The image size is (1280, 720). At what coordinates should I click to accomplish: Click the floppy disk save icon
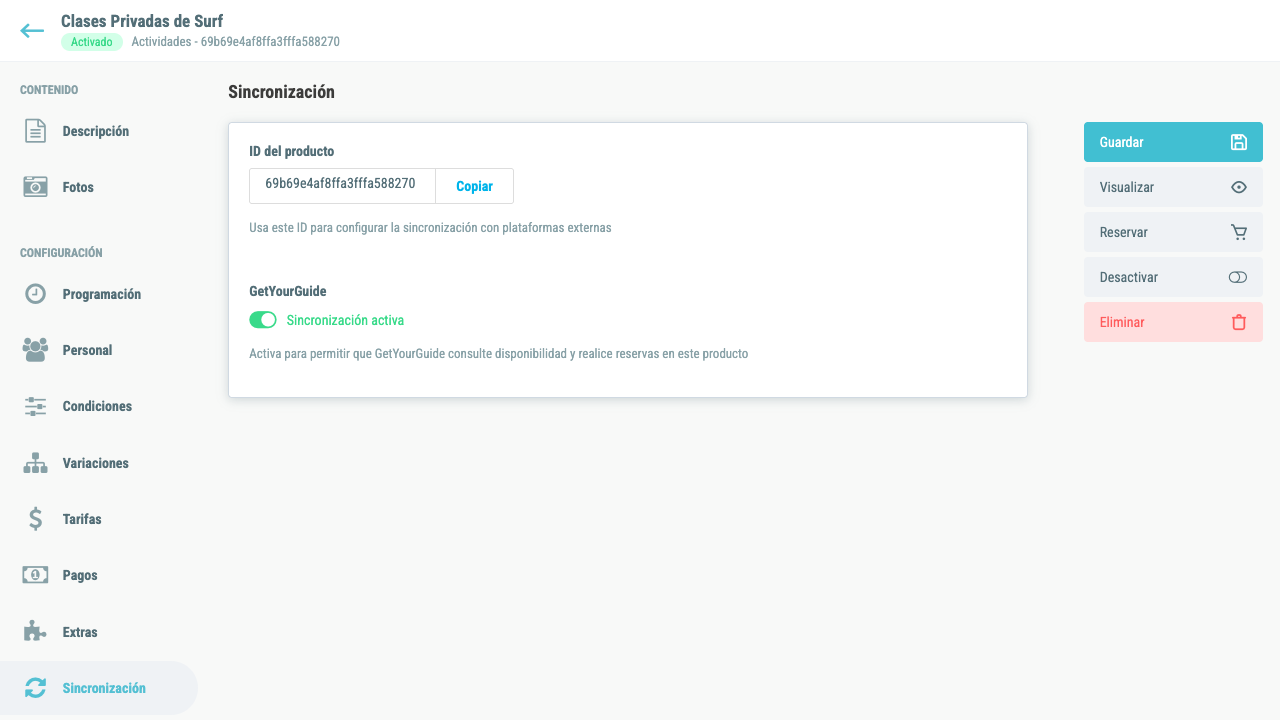point(1238,142)
